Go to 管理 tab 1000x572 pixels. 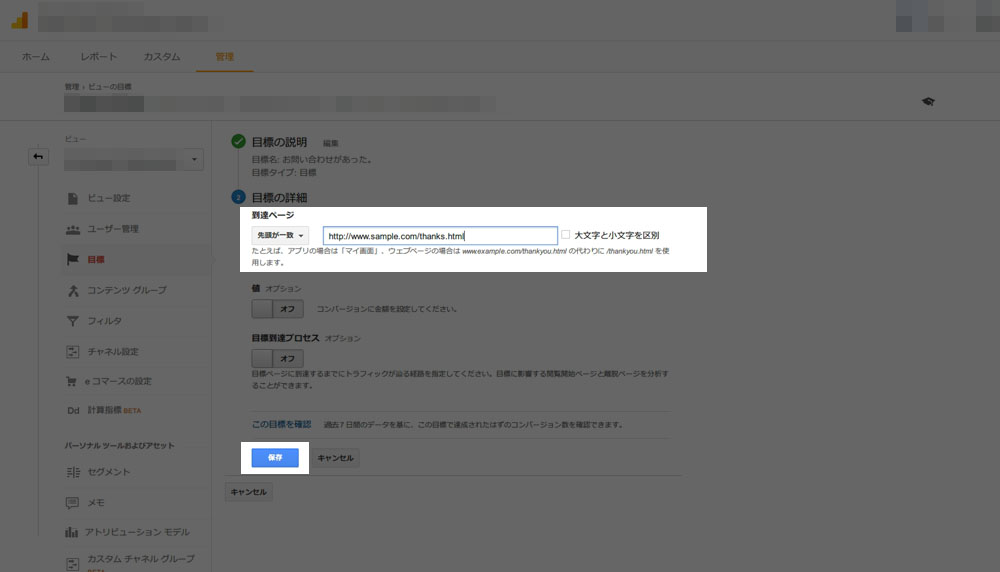pyautogui.click(x=224, y=57)
